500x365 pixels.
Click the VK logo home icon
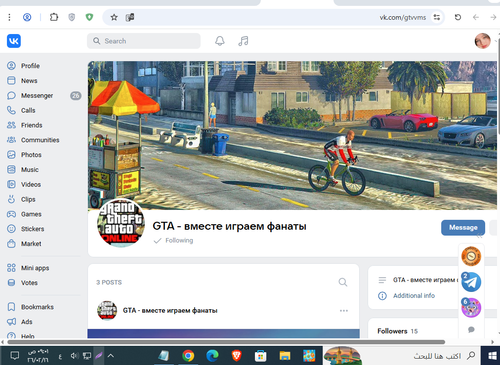(x=14, y=41)
